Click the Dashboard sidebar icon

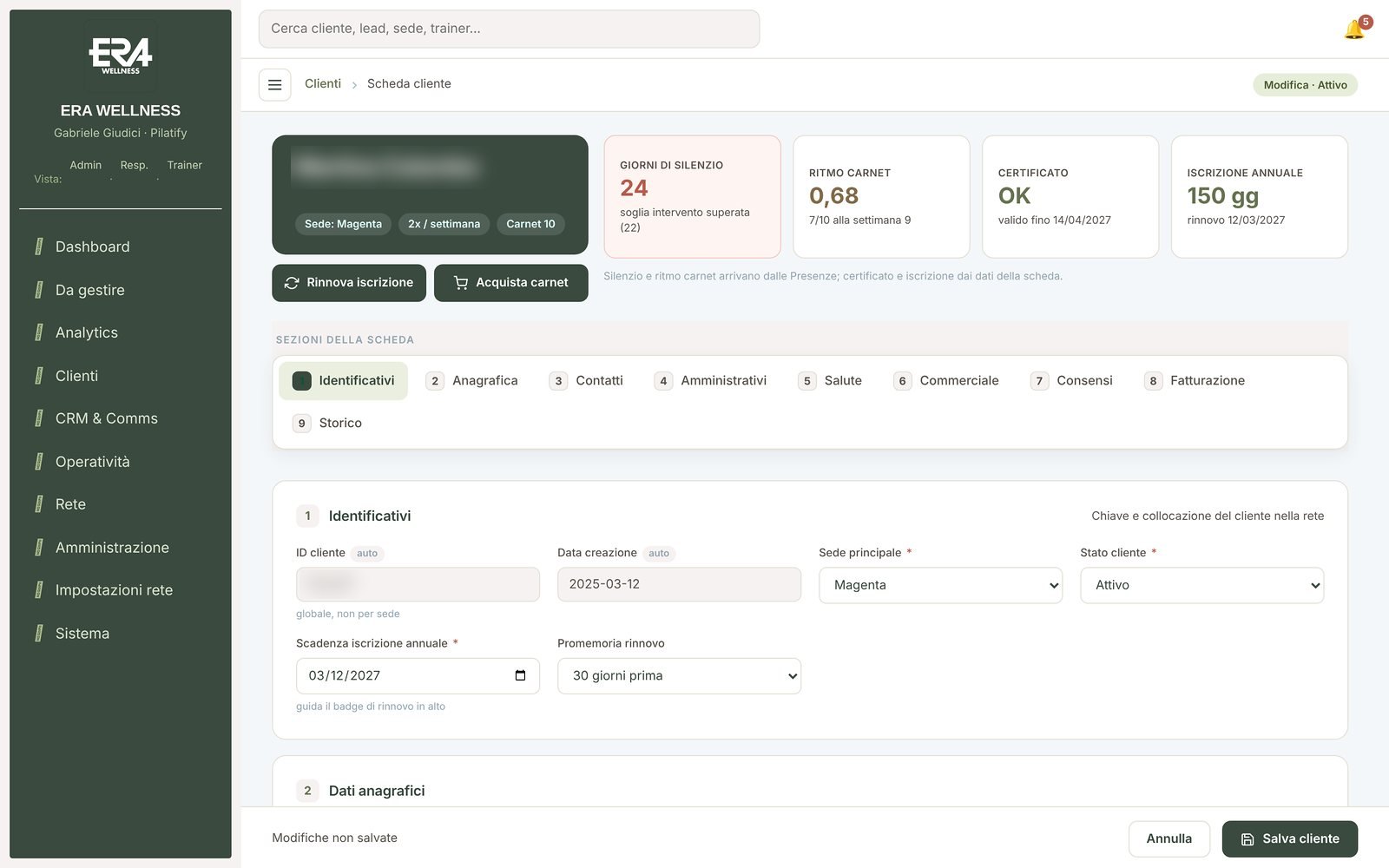pyautogui.click(x=38, y=247)
